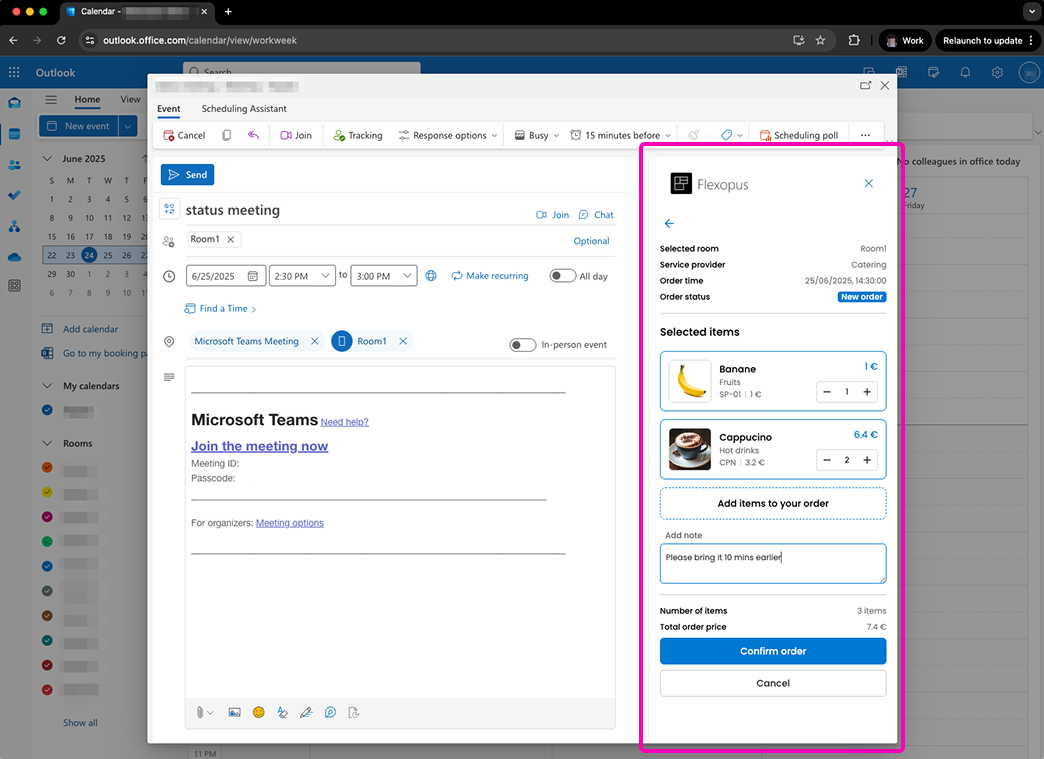The image size is (1044, 759).
Task: Click the Chat link beside the title
Action: 596,214
